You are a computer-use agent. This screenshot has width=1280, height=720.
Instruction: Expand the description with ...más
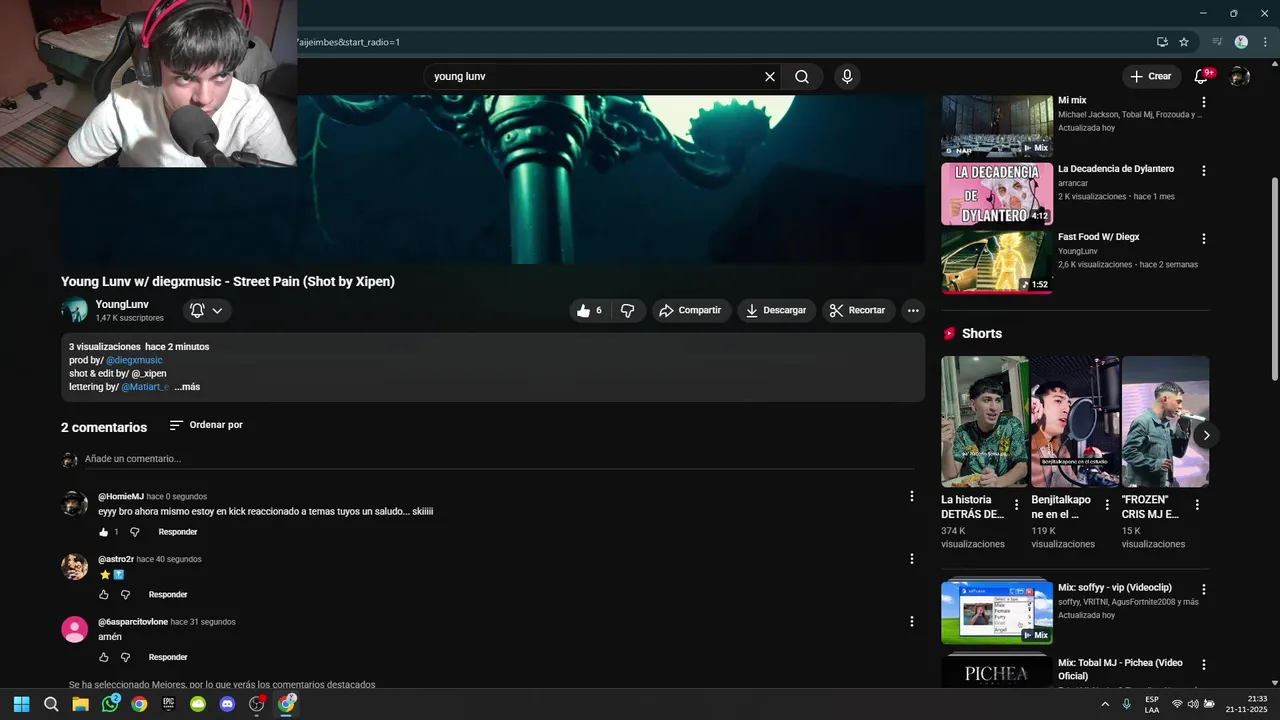(187, 387)
